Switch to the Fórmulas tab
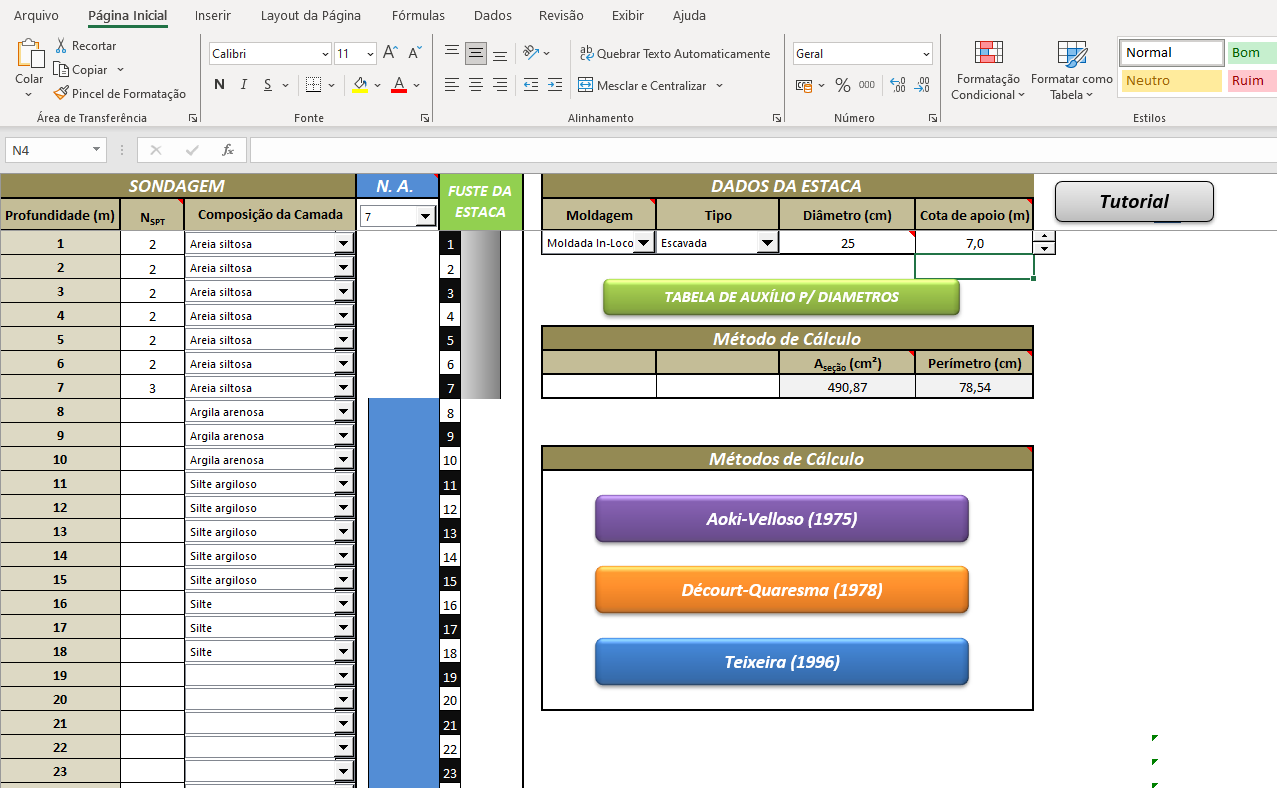 (x=419, y=16)
